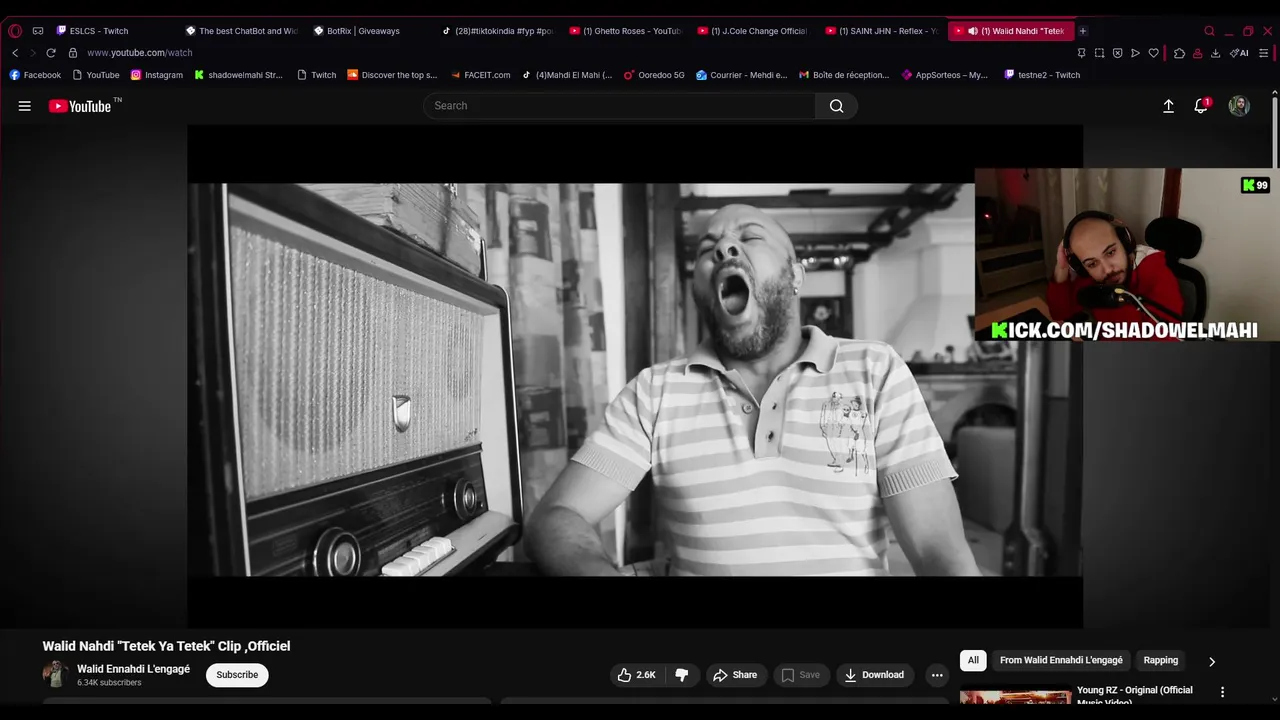Open the Instagram bookmark
This screenshot has height=720, width=1280.
157,75
